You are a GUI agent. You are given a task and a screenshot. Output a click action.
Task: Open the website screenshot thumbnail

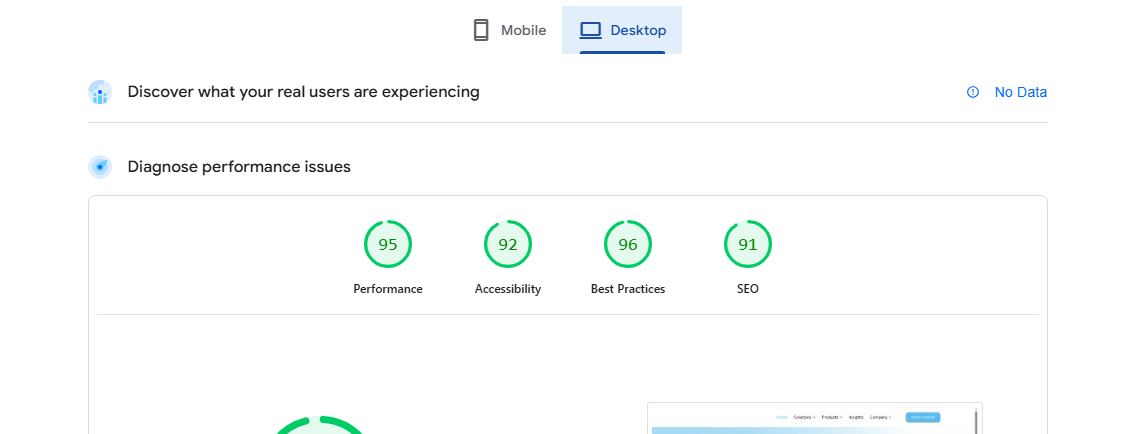(814, 419)
